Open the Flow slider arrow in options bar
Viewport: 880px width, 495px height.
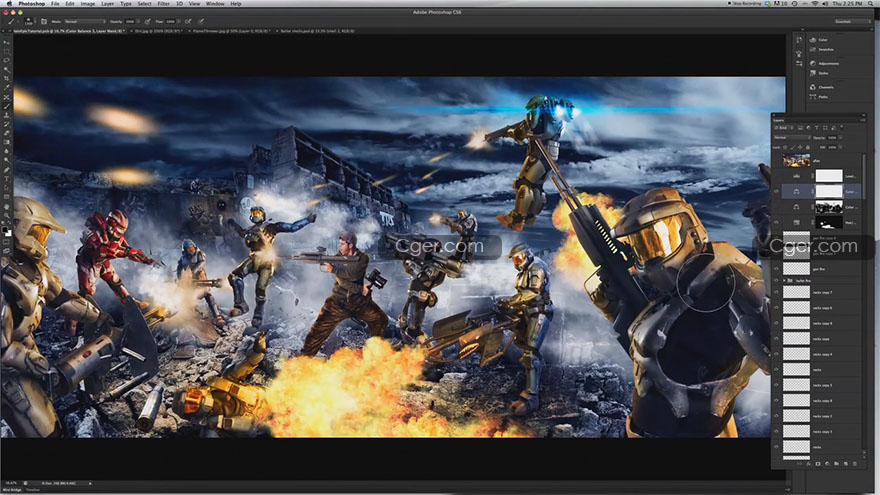click(x=177, y=21)
